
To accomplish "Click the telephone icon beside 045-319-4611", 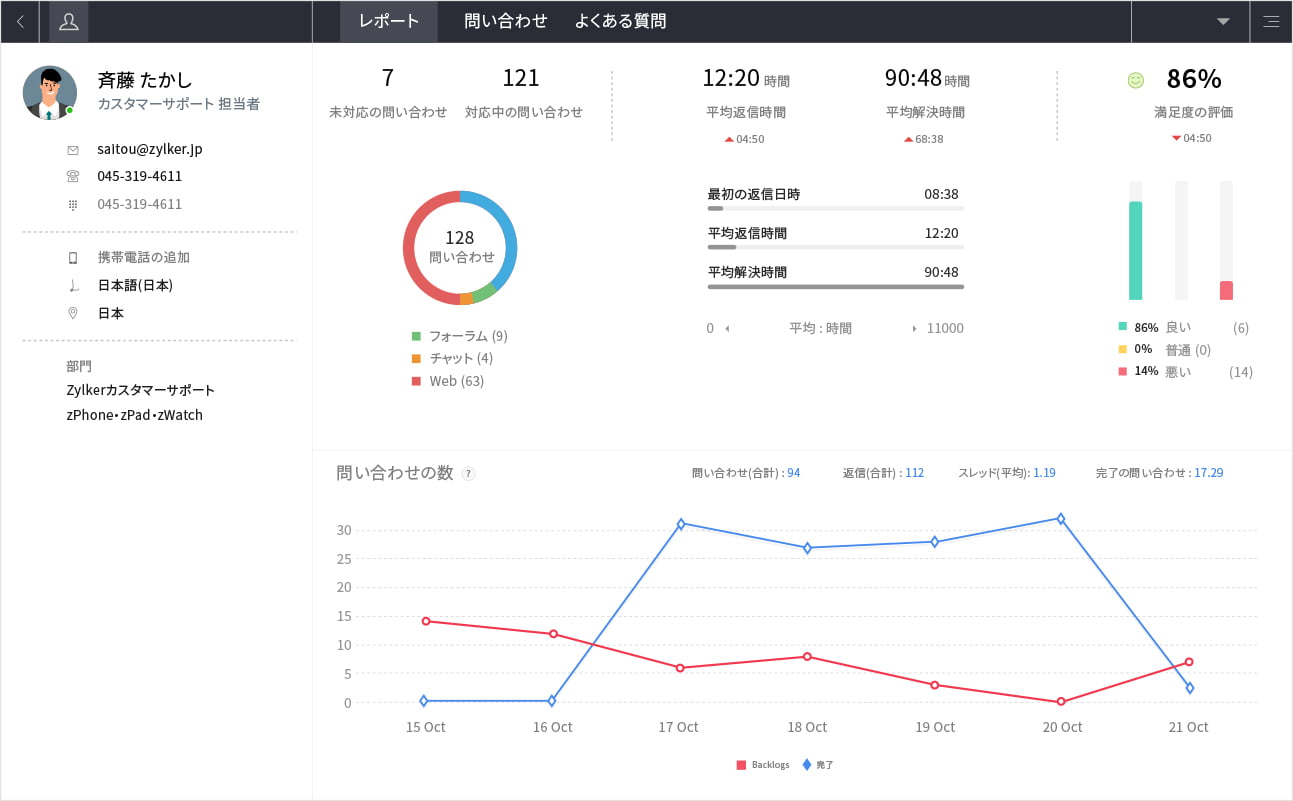I will click(x=73, y=177).
